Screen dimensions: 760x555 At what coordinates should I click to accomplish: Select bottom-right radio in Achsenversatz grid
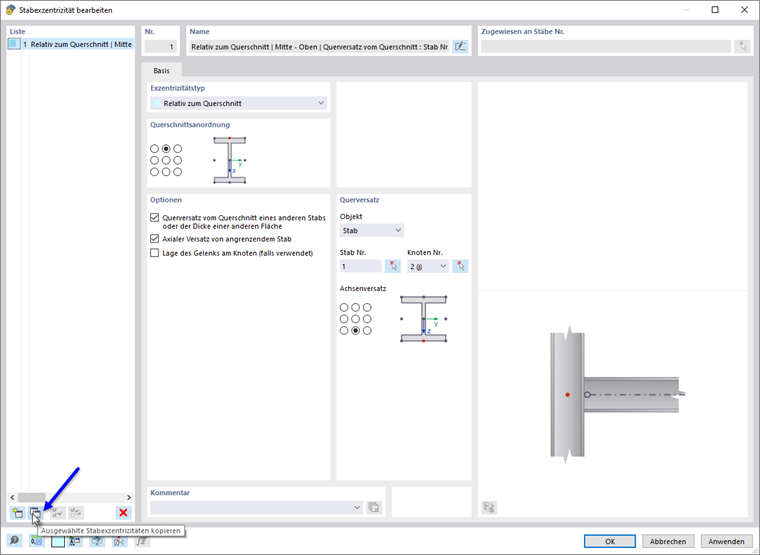(x=367, y=331)
